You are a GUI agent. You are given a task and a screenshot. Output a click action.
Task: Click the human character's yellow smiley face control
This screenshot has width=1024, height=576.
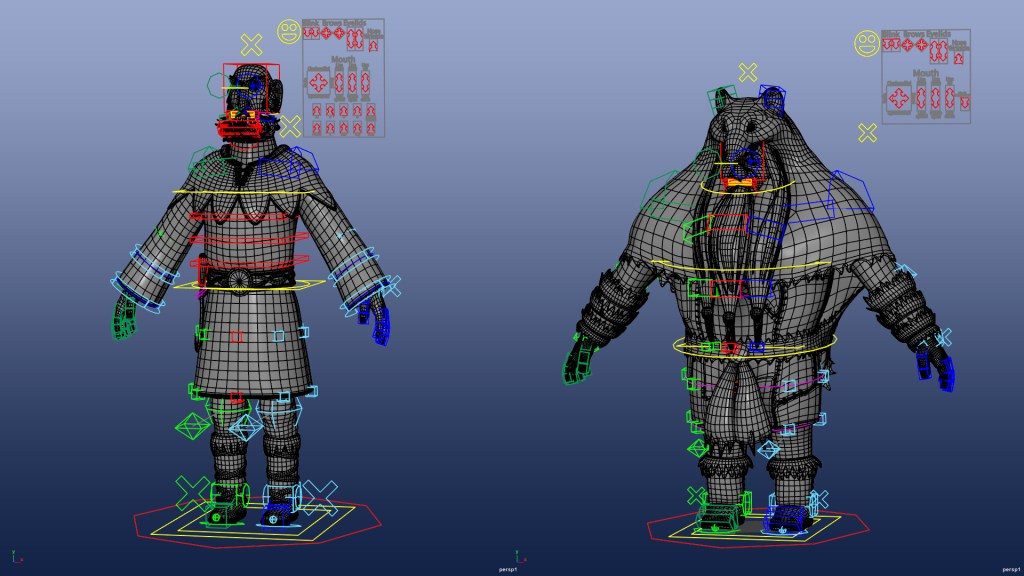tap(289, 32)
